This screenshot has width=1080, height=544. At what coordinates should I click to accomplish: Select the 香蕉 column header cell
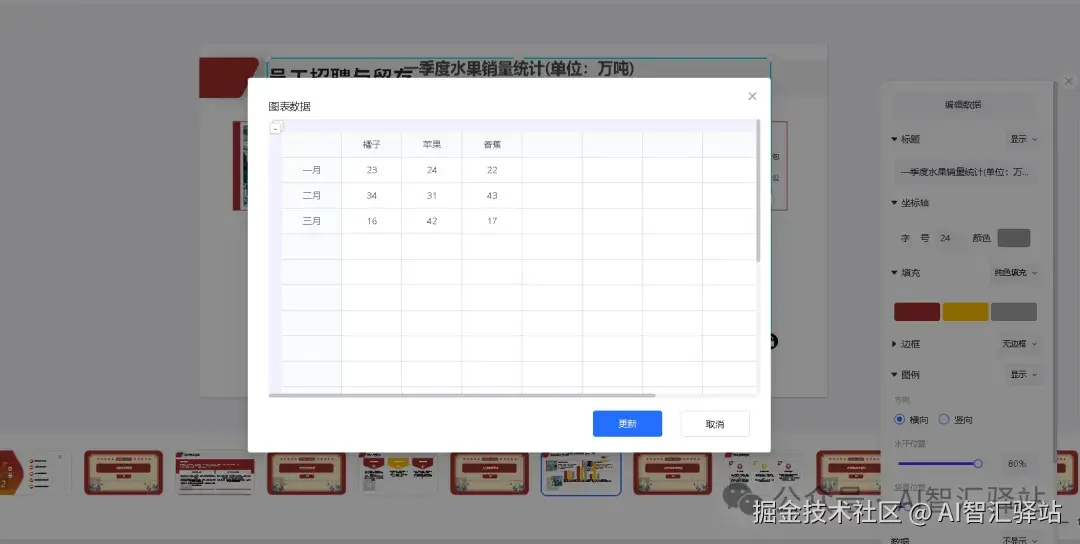click(x=492, y=145)
